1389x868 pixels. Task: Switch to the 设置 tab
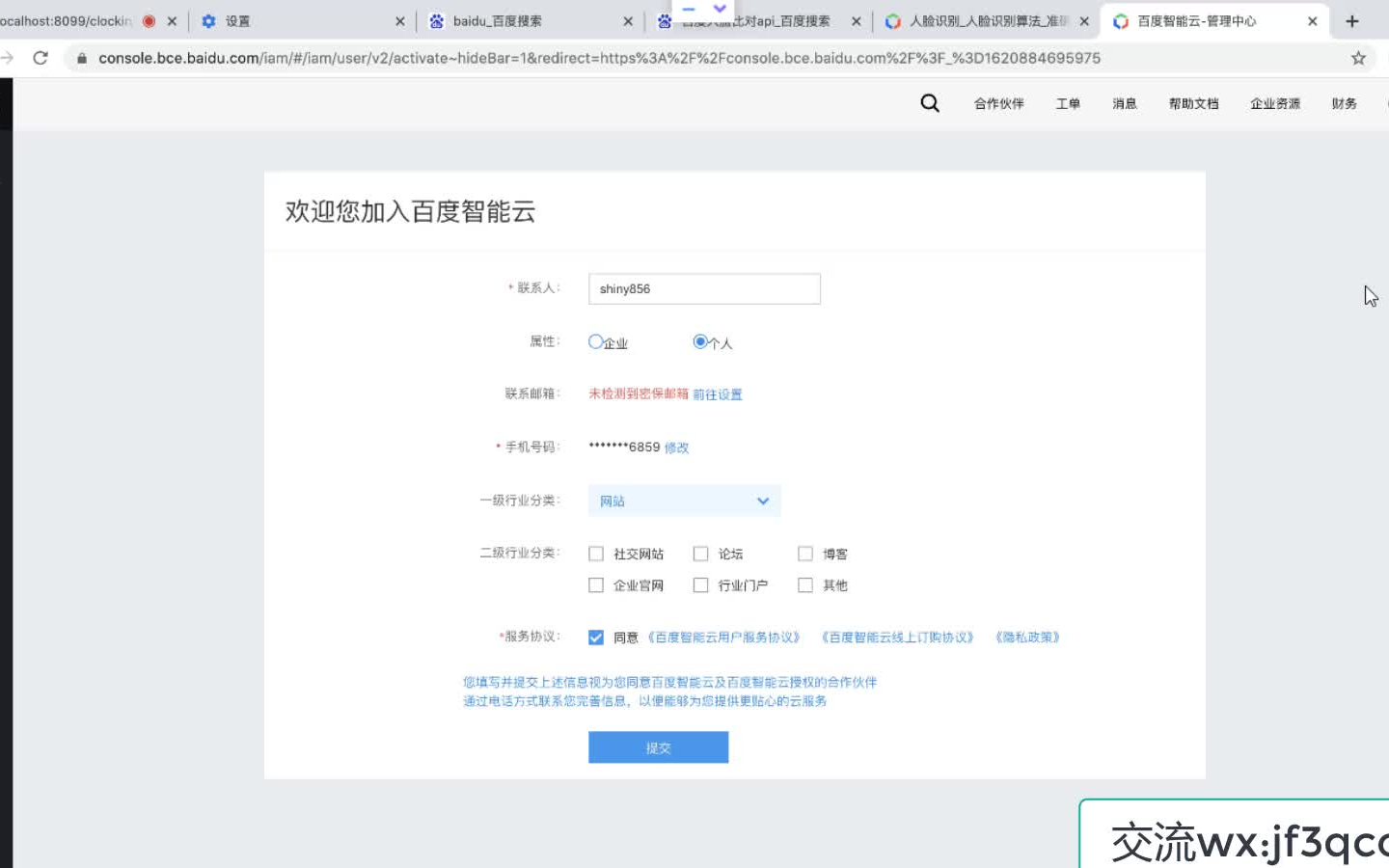[301, 20]
